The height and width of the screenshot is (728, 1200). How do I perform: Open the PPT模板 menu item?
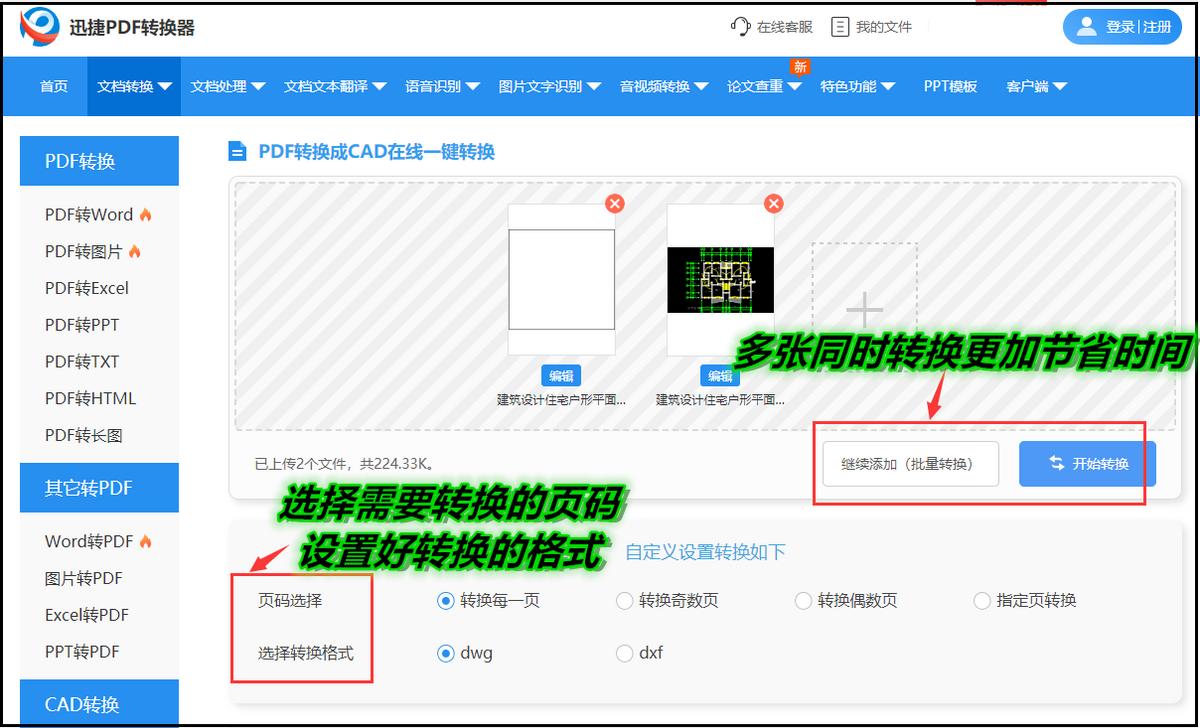949,86
